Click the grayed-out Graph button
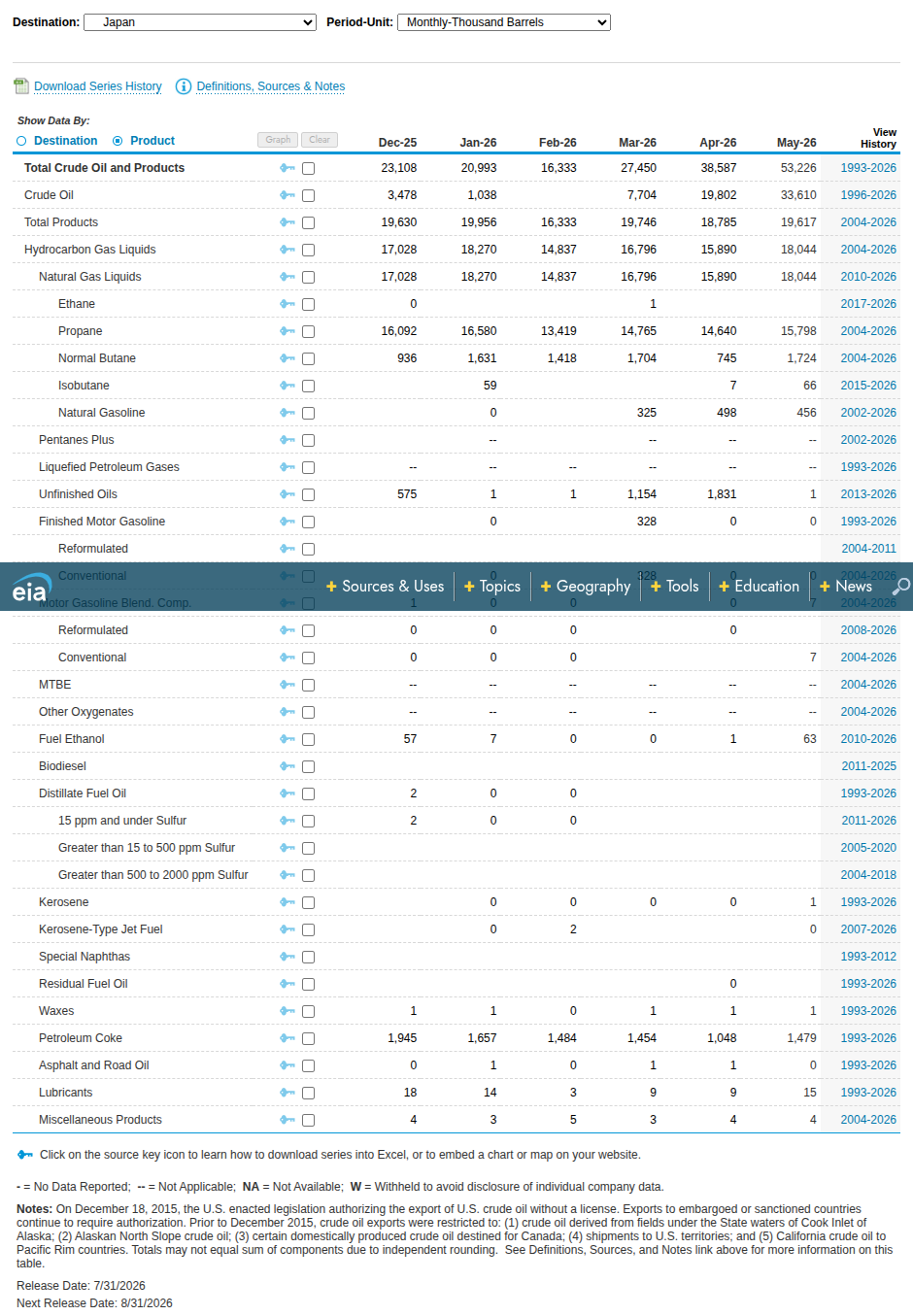Screen dimensions: 913x1316 pos(278,140)
